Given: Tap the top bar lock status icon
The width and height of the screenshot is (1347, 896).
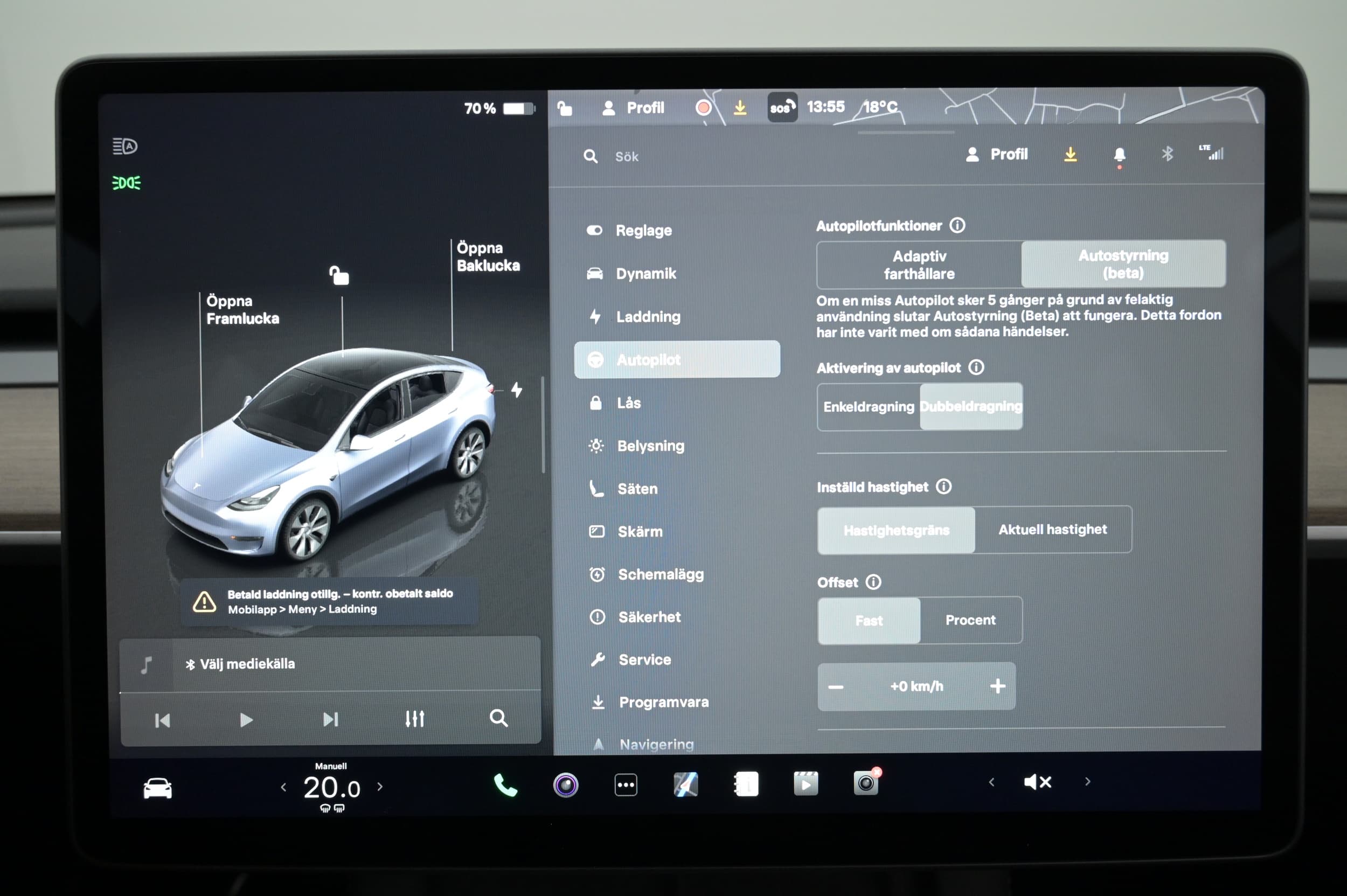Looking at the screenshot, I should (x=565, y=108).
